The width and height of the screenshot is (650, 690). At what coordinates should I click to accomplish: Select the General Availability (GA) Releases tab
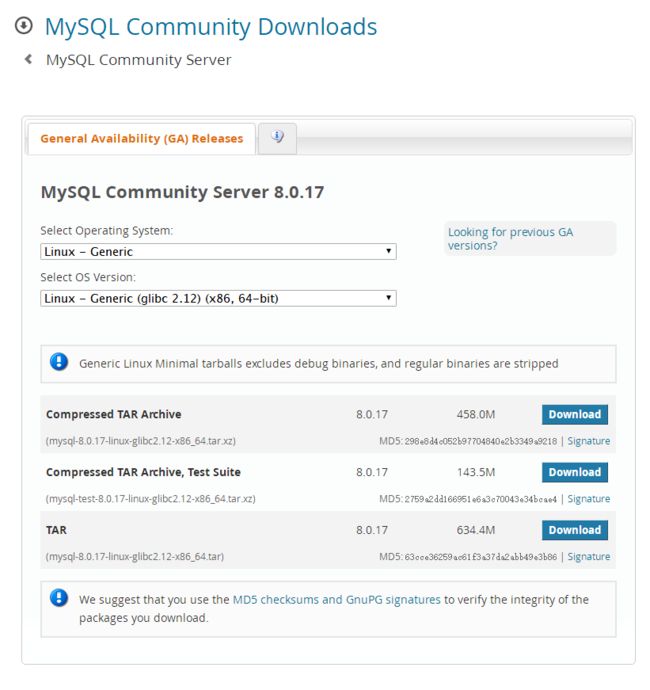click(141, 139)
